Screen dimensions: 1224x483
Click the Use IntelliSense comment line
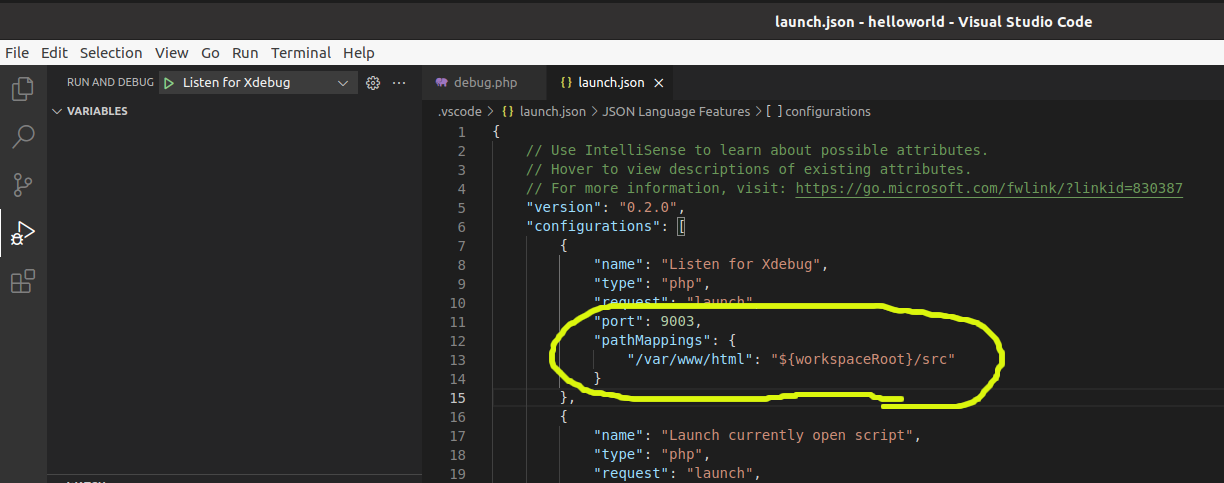757,150
